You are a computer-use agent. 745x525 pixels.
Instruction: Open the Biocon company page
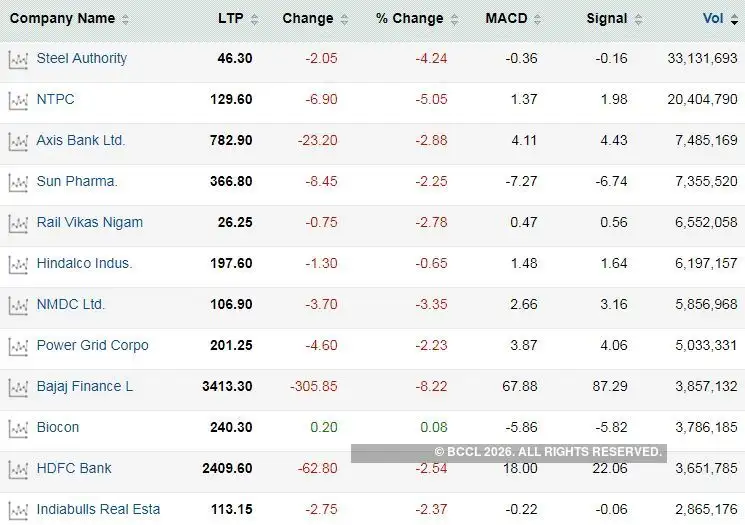click(58, 427)
